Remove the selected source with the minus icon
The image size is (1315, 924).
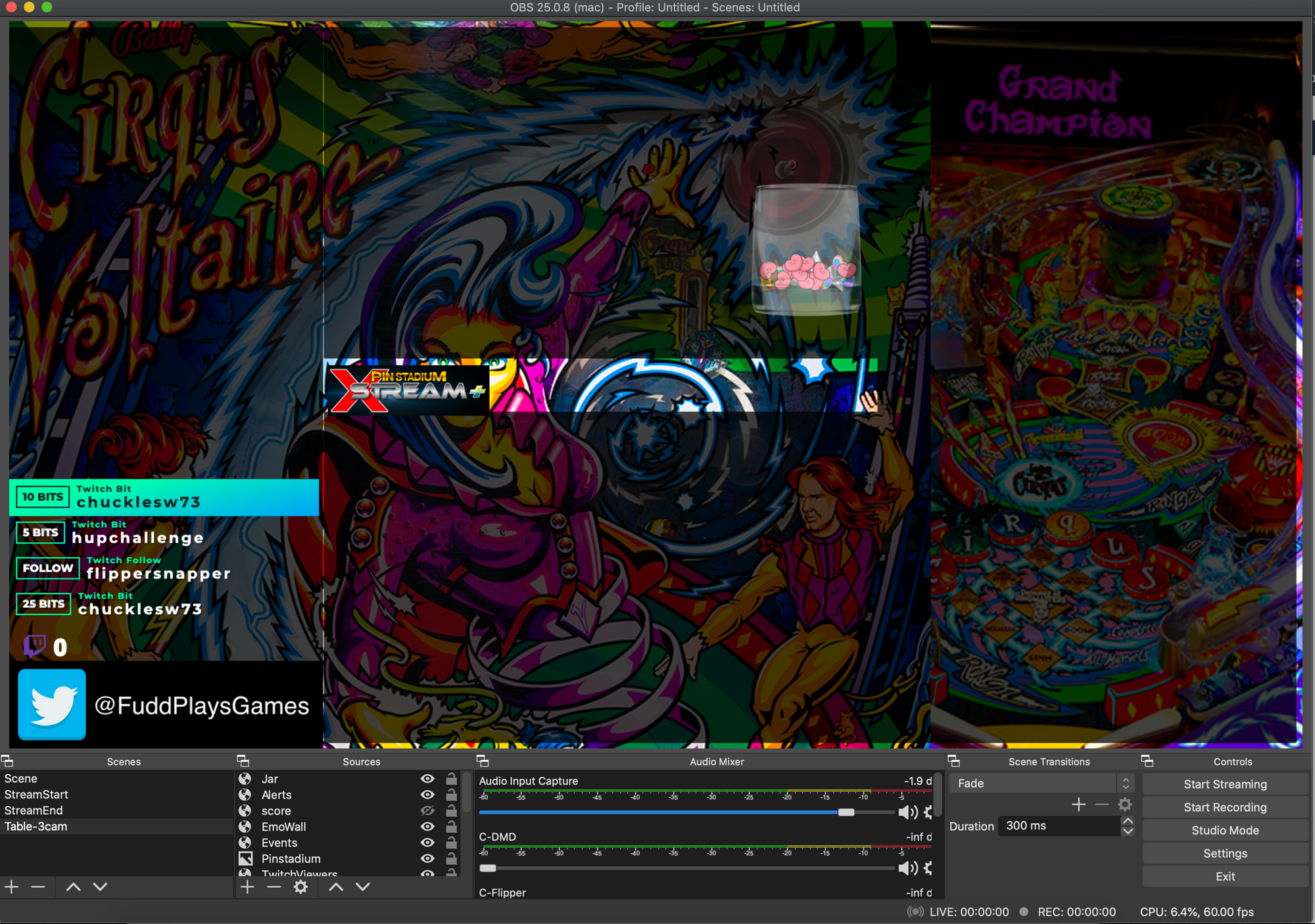click(274, 887)
